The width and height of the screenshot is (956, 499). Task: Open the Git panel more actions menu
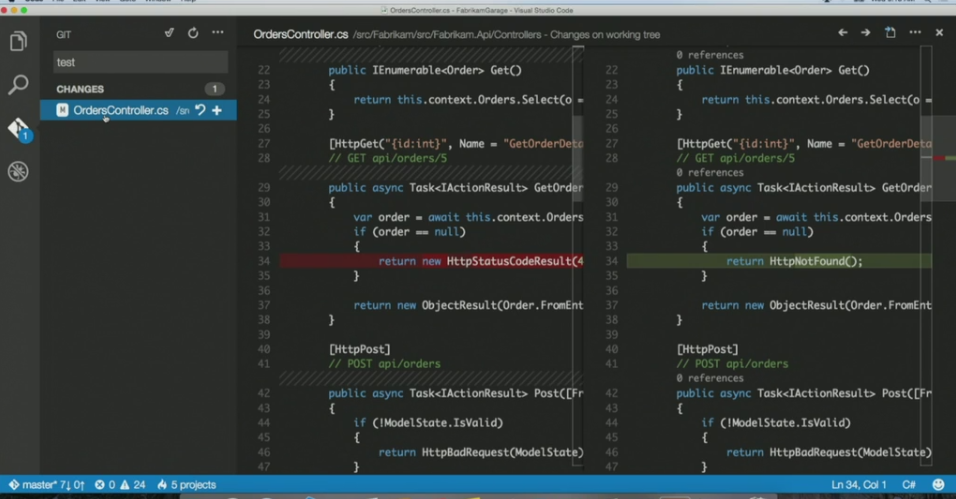pos(217,34)
